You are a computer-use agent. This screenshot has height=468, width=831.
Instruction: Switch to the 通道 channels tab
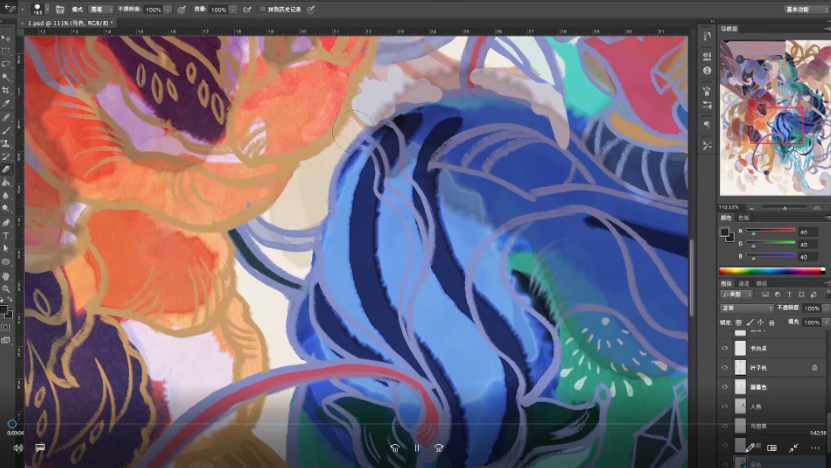pos(744,284)
